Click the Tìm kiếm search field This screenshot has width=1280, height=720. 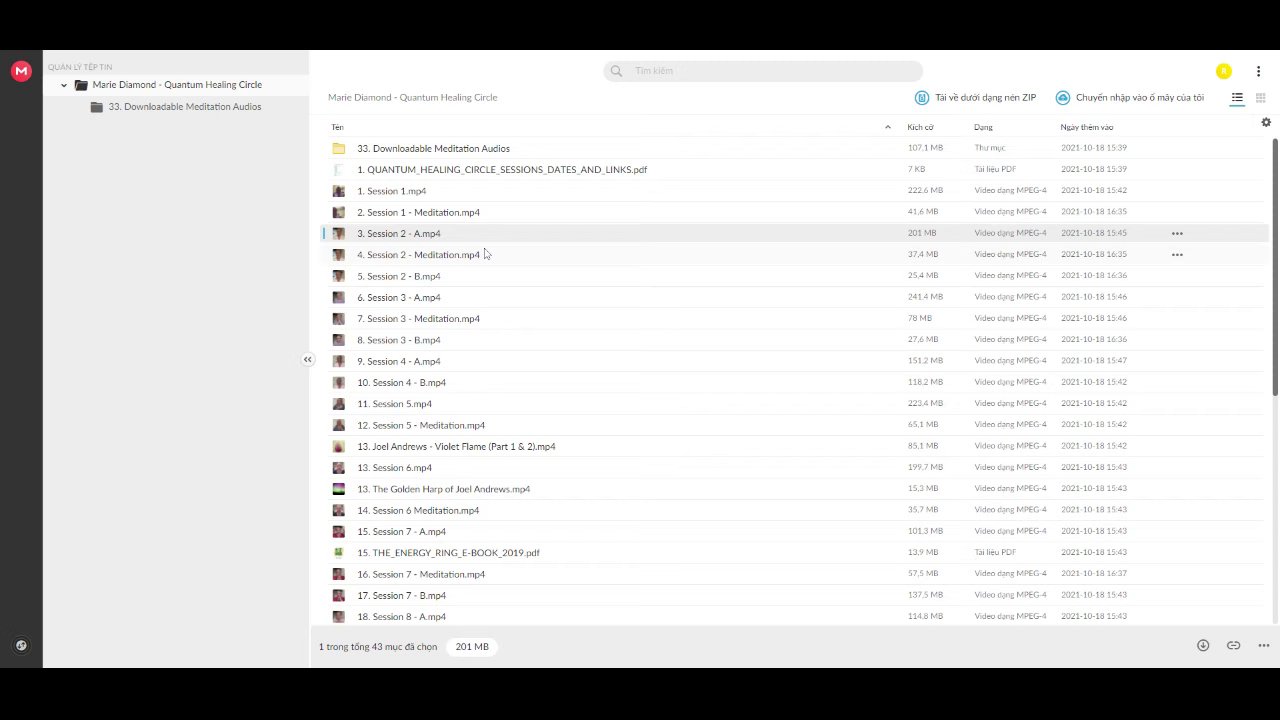coord(763,71)
